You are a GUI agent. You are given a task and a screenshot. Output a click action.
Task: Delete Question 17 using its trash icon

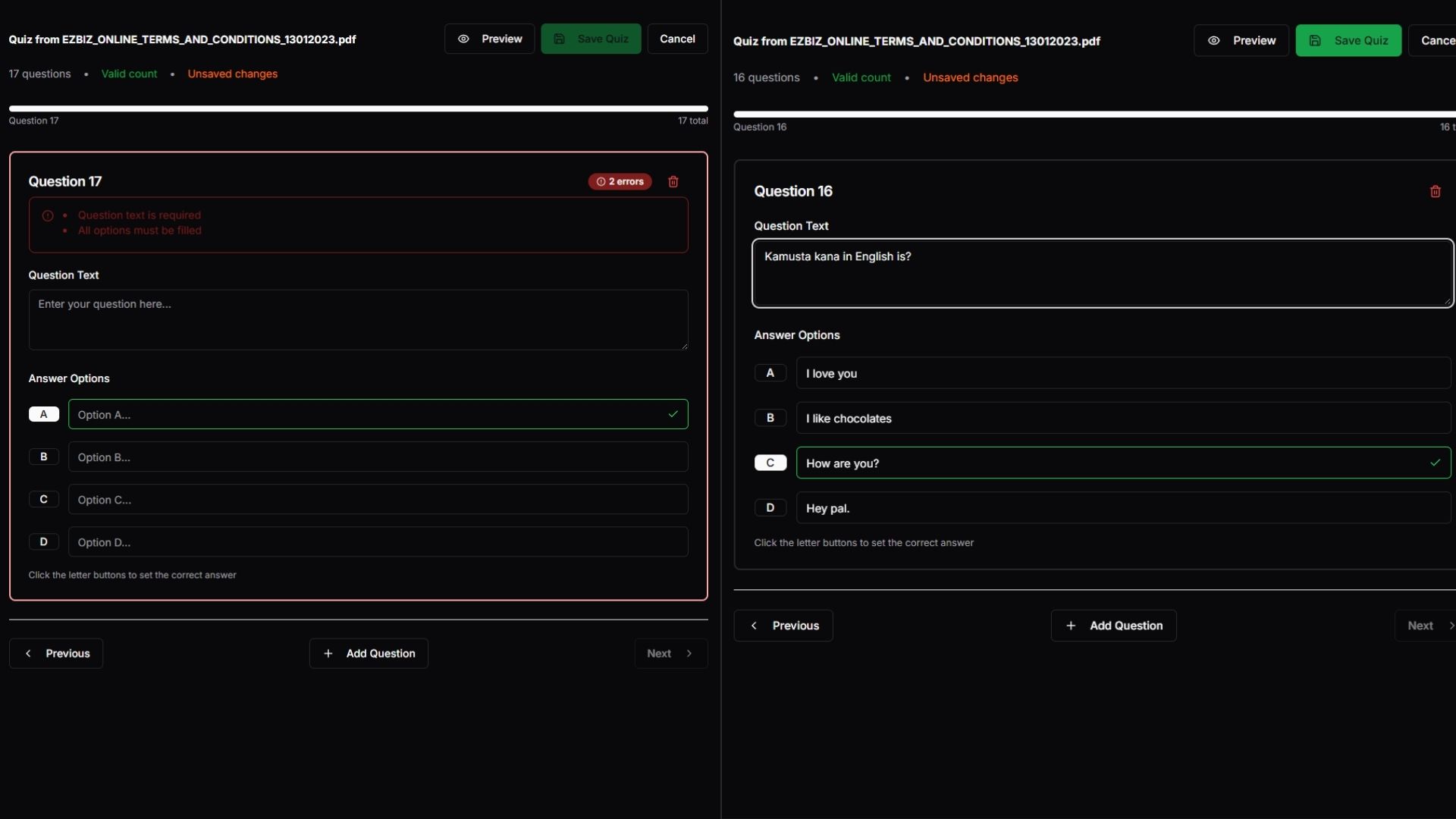click(x=673, y=181)
